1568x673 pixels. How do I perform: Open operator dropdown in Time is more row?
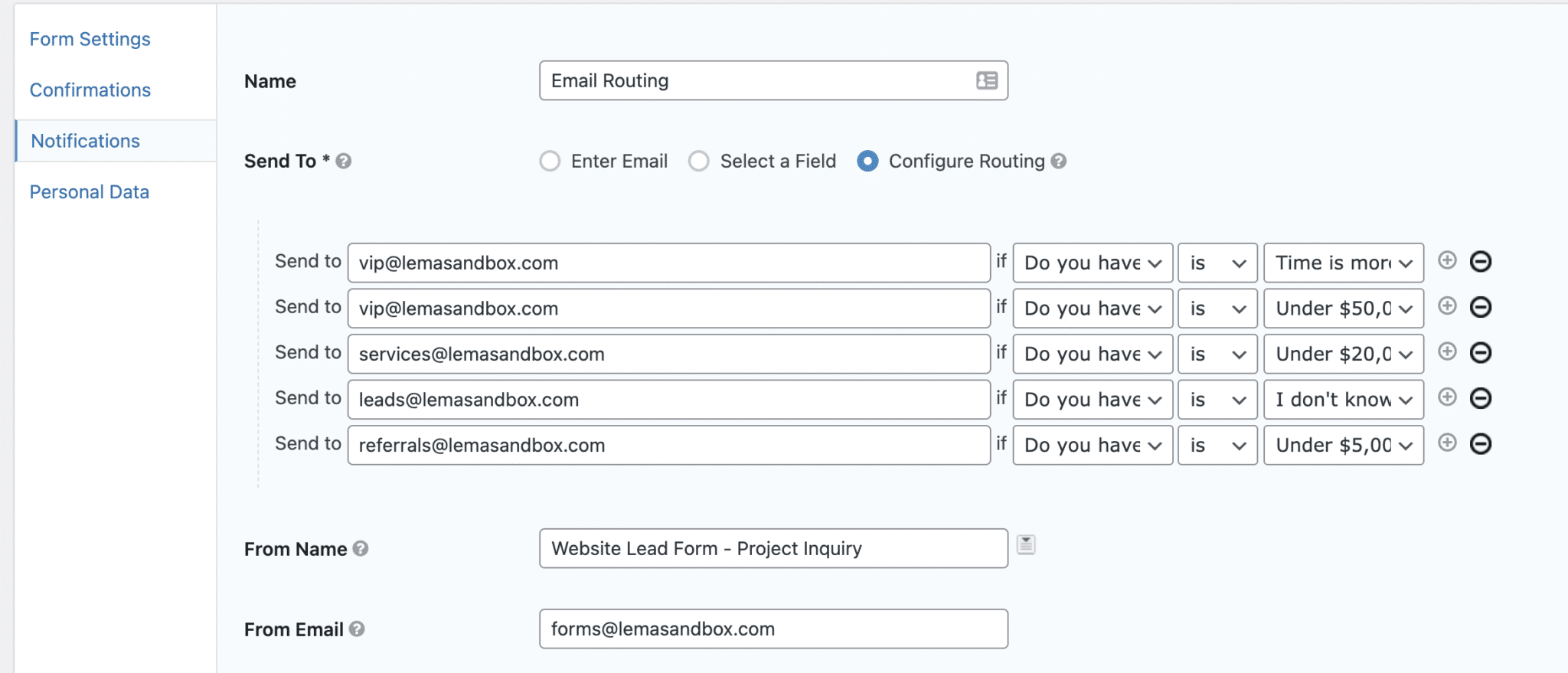(x=1217, y=263)
